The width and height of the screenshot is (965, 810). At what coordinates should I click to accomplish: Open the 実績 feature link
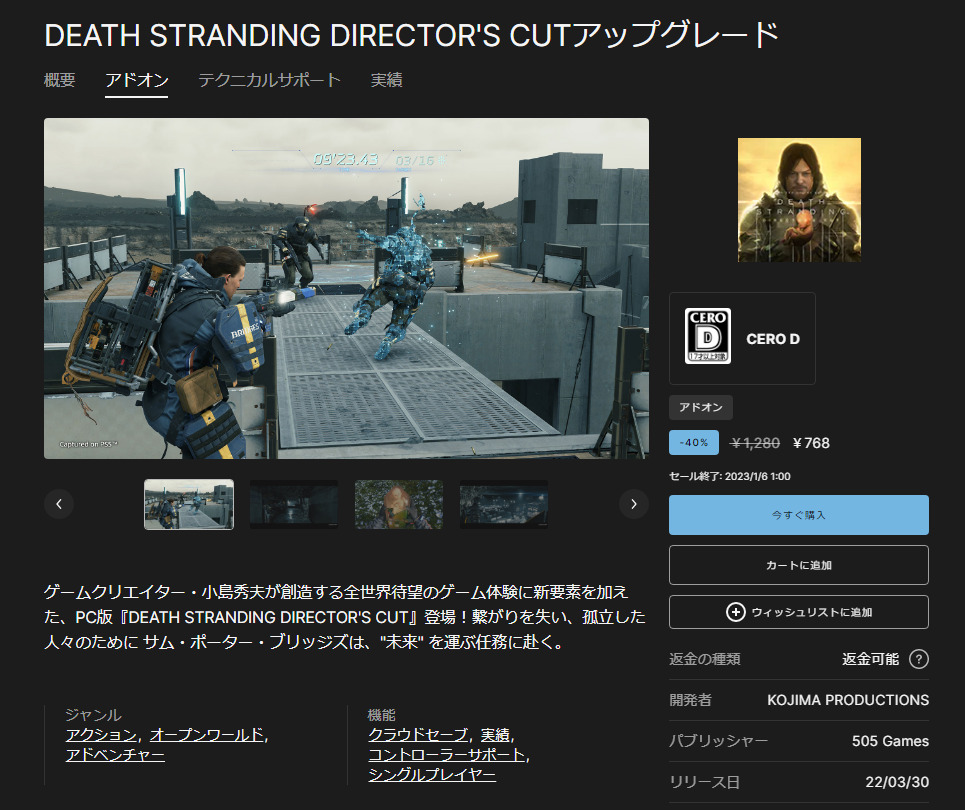point(495,735)
